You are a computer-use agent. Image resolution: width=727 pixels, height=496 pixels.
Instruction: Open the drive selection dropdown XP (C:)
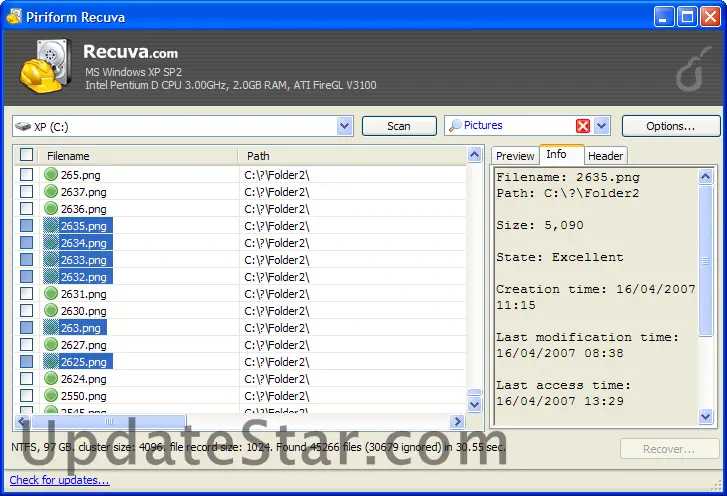click(344, 126)
